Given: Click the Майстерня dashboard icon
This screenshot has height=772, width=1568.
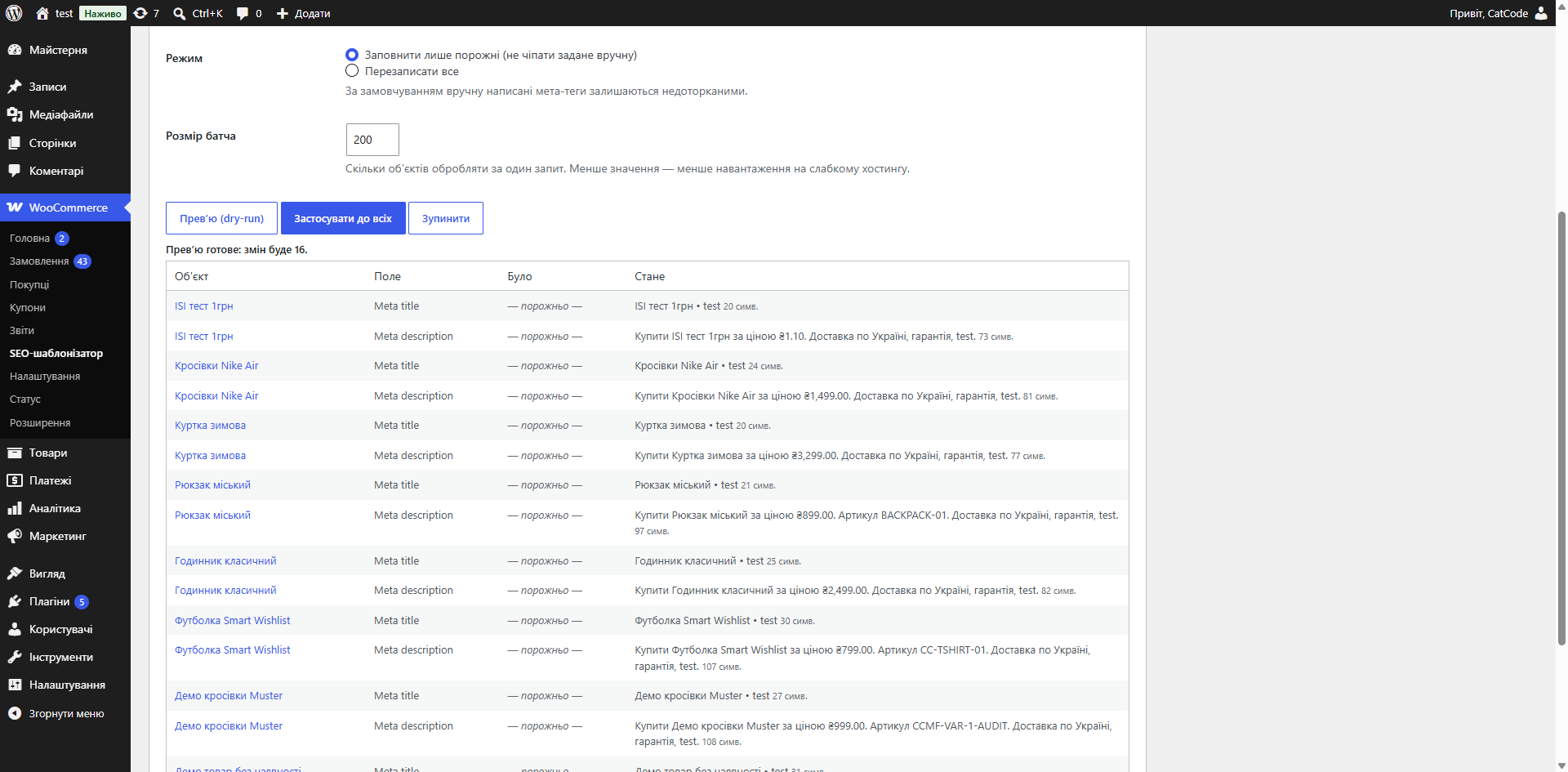Looking at the screenshot, I should point(15,50).
